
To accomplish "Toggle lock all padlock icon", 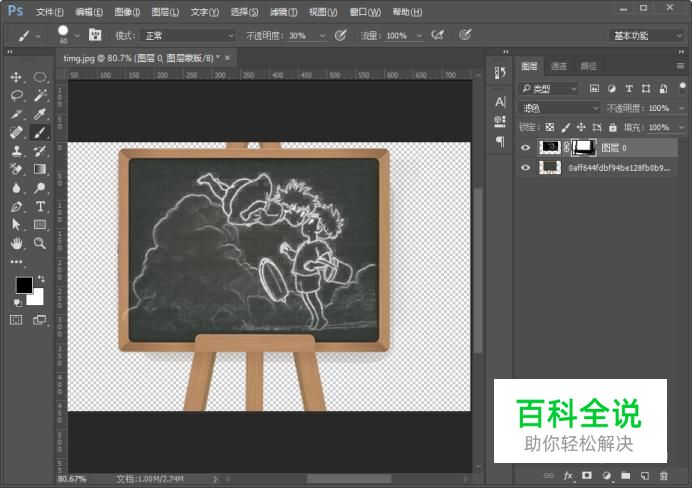I will coord(613,128).
